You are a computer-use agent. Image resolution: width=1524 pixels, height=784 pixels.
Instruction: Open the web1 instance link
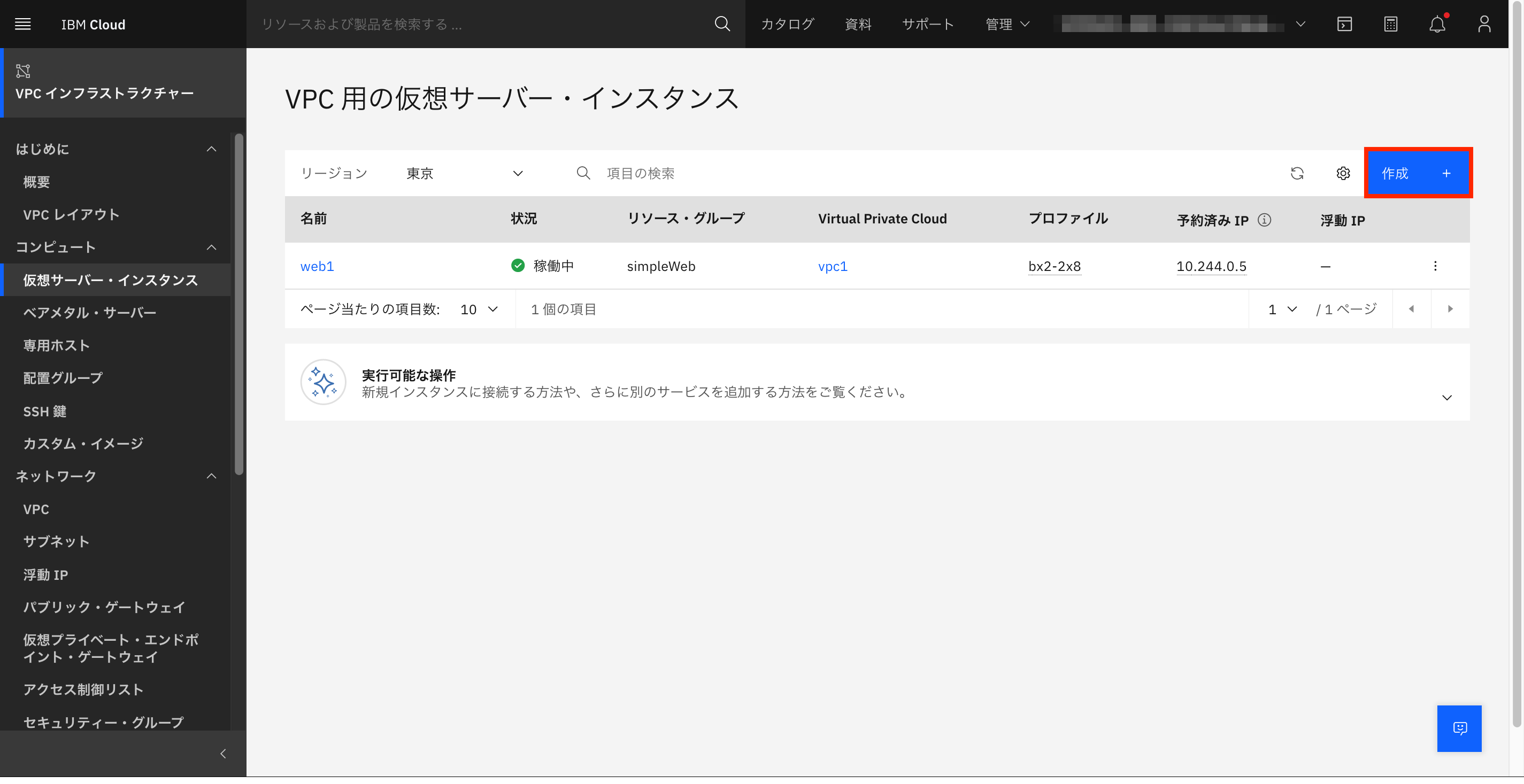coord(317,266)
